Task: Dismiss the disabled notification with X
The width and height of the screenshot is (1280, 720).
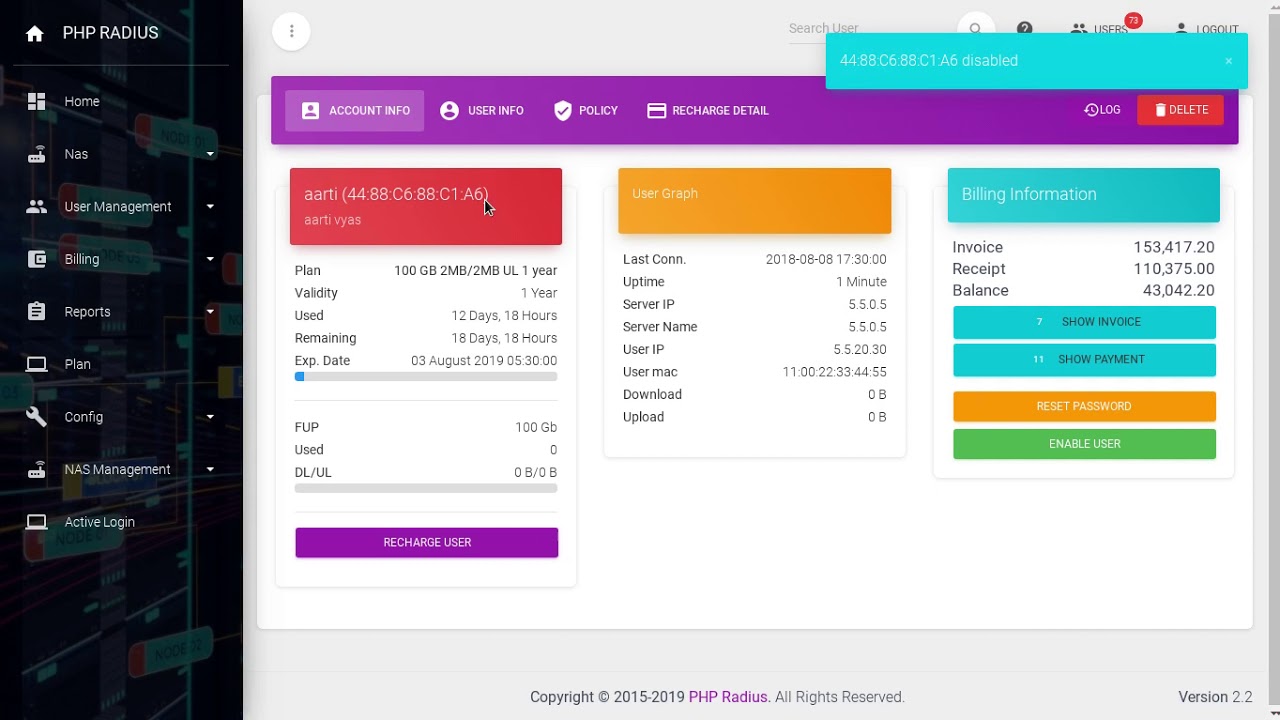Action: 1228,61
